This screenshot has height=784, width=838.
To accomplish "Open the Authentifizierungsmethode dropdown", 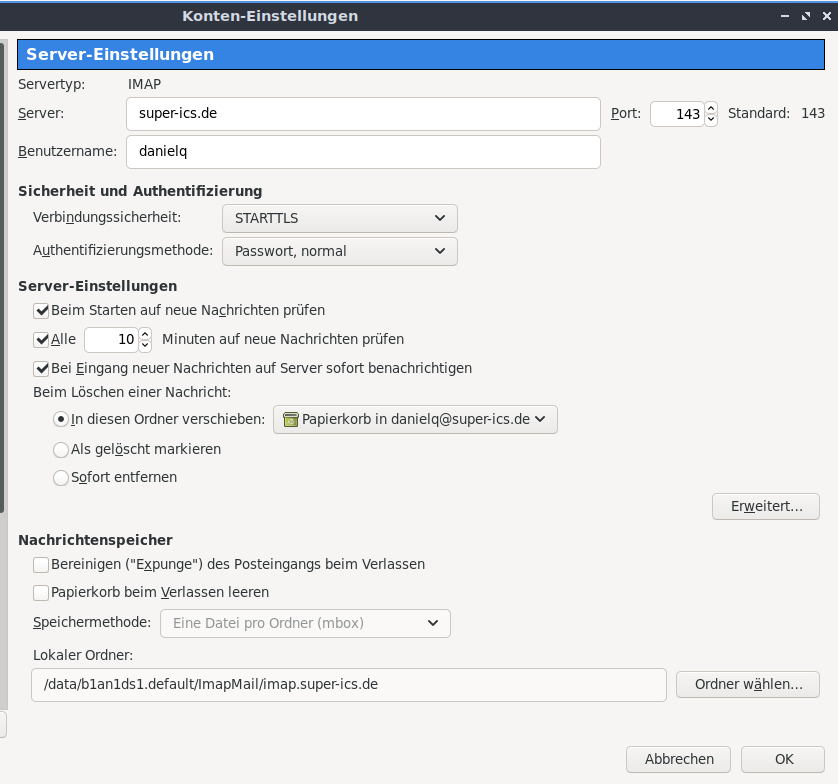I will pyautogui.click(x=340, y=251).
